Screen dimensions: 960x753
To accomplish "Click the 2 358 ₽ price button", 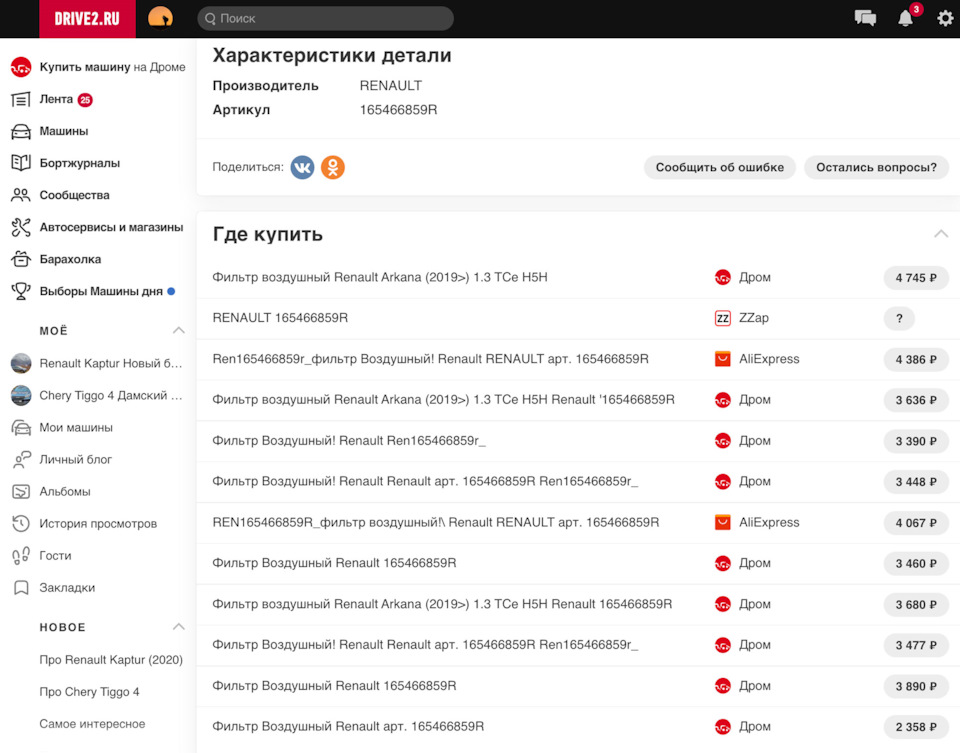I will tap(915, 727).
